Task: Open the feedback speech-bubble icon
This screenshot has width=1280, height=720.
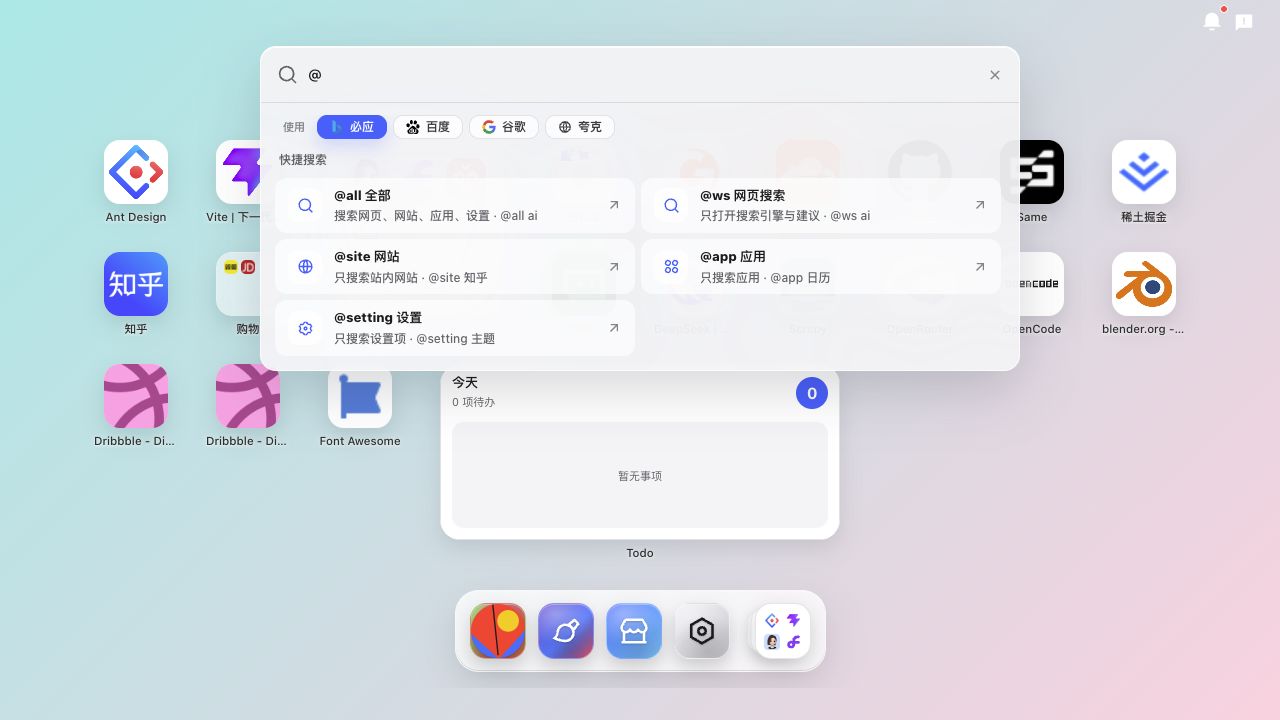Action: pyautogui.click(x=1244, y=22)
